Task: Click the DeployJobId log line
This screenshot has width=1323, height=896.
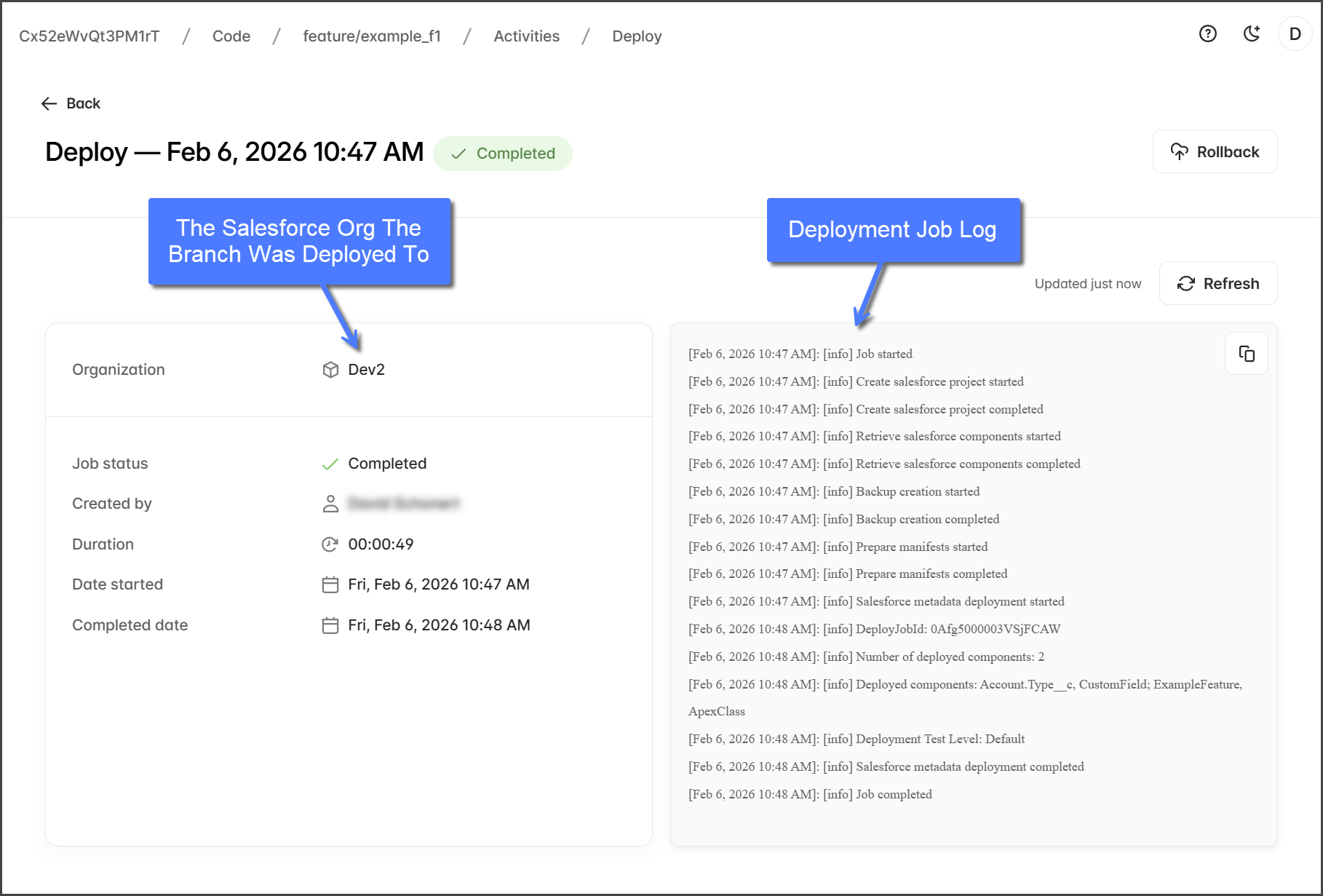Action: point(873,629)
